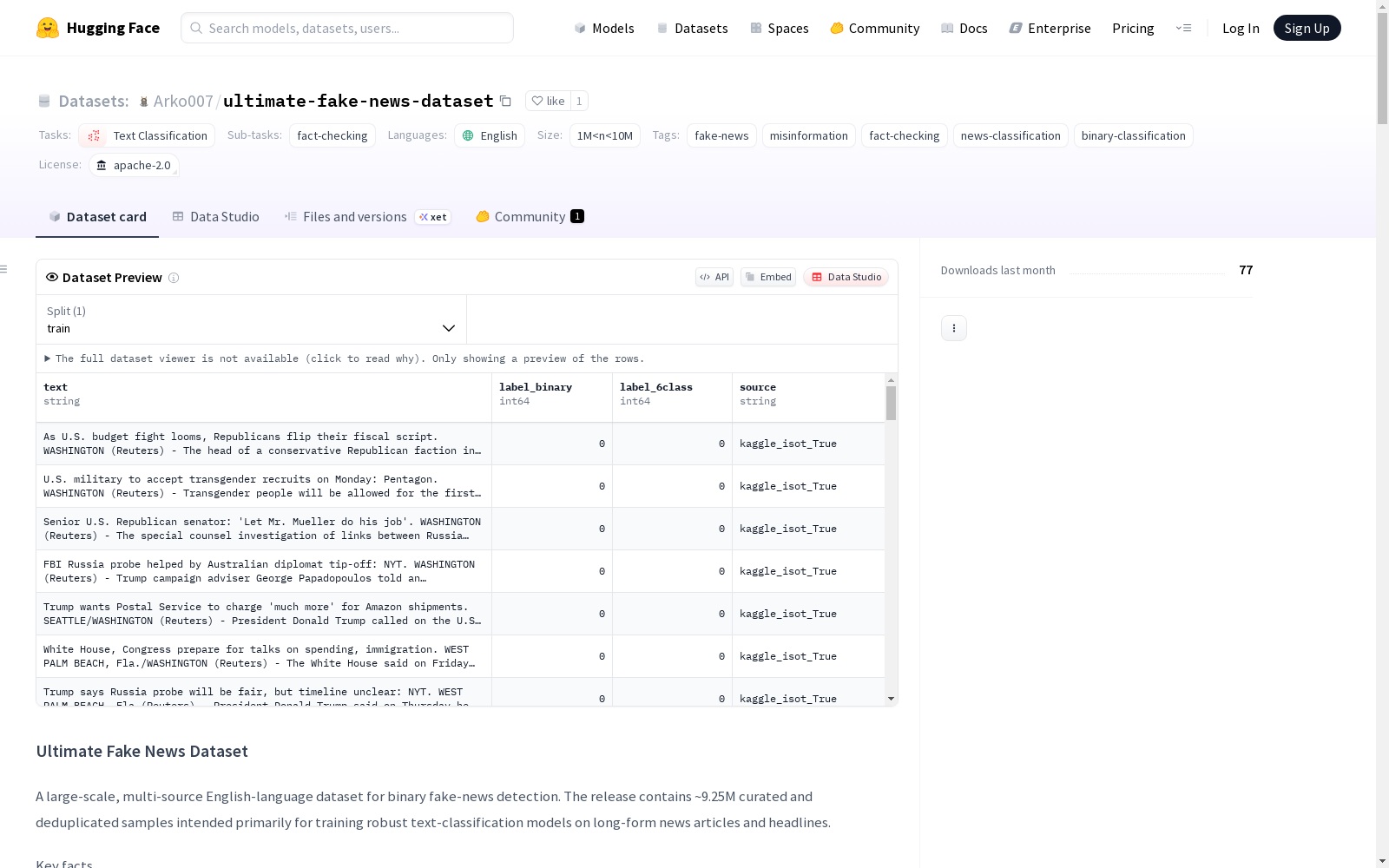Open the three-dot options button
The height and width of the screenshot is (868, 1389).
point(954,328)
